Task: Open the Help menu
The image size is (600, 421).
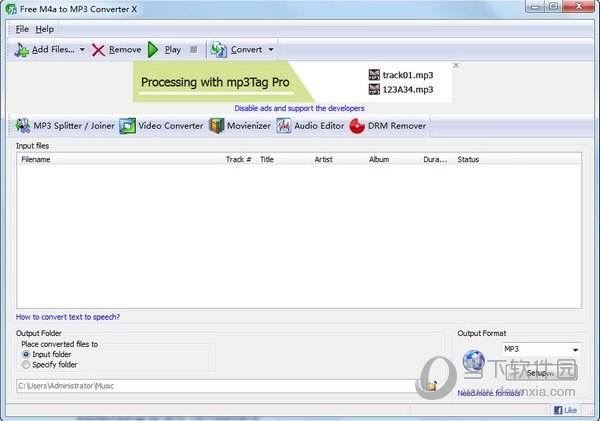Action: (x=45, y=29)
